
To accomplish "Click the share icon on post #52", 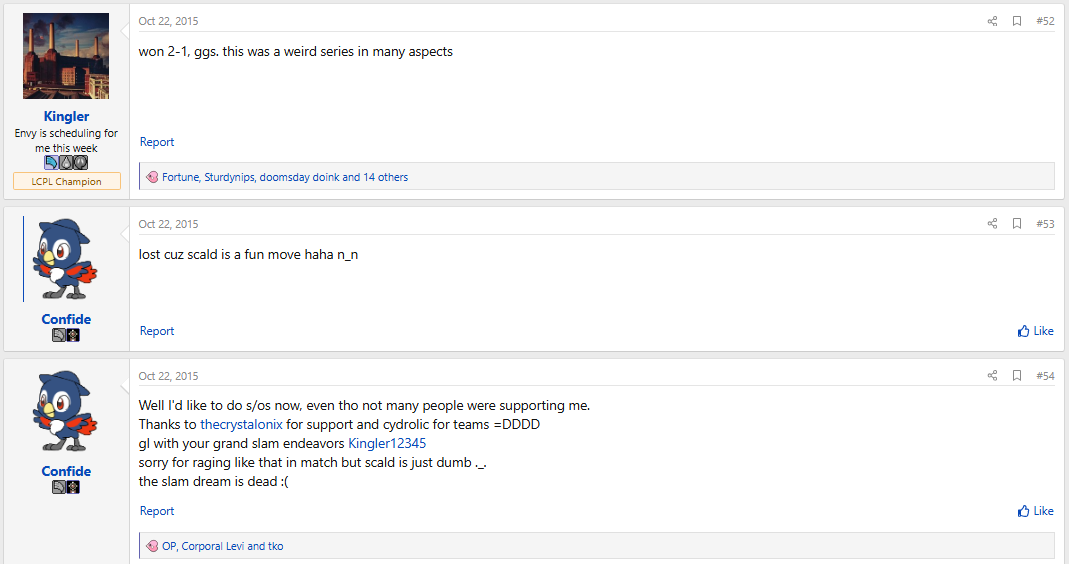I will (x=992, y=21).
